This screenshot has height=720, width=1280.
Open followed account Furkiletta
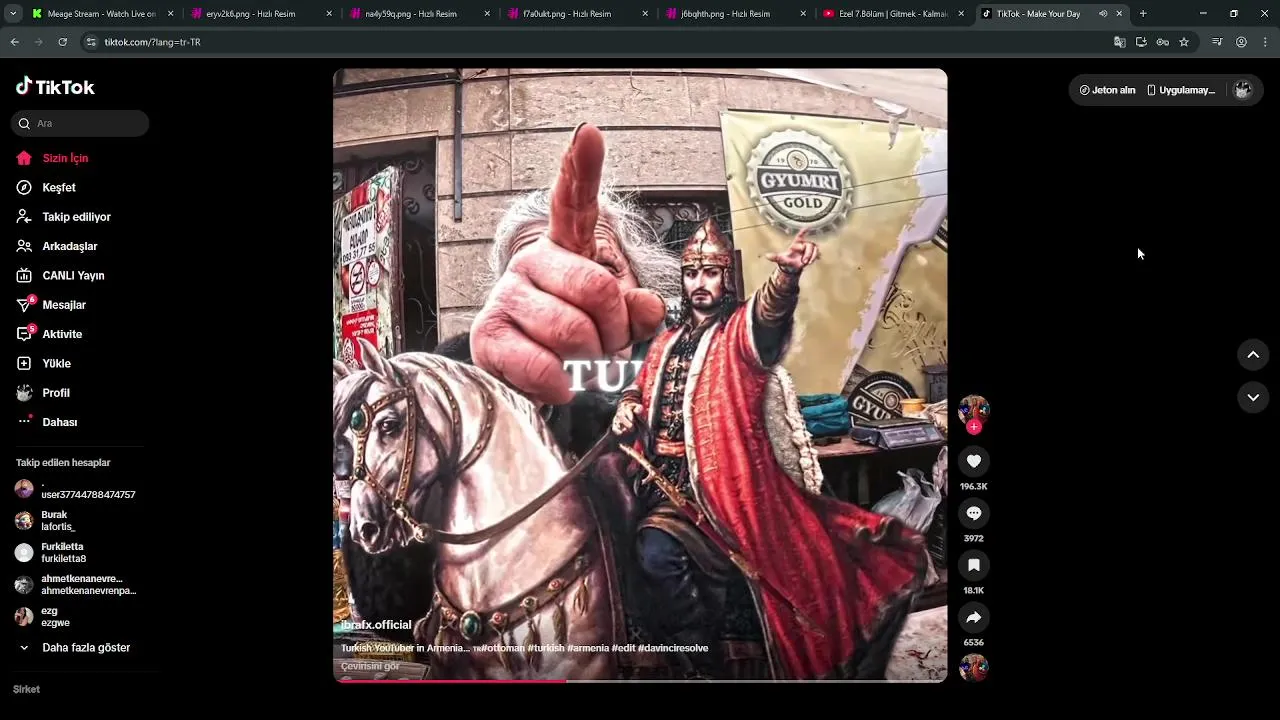coord(63,553)
